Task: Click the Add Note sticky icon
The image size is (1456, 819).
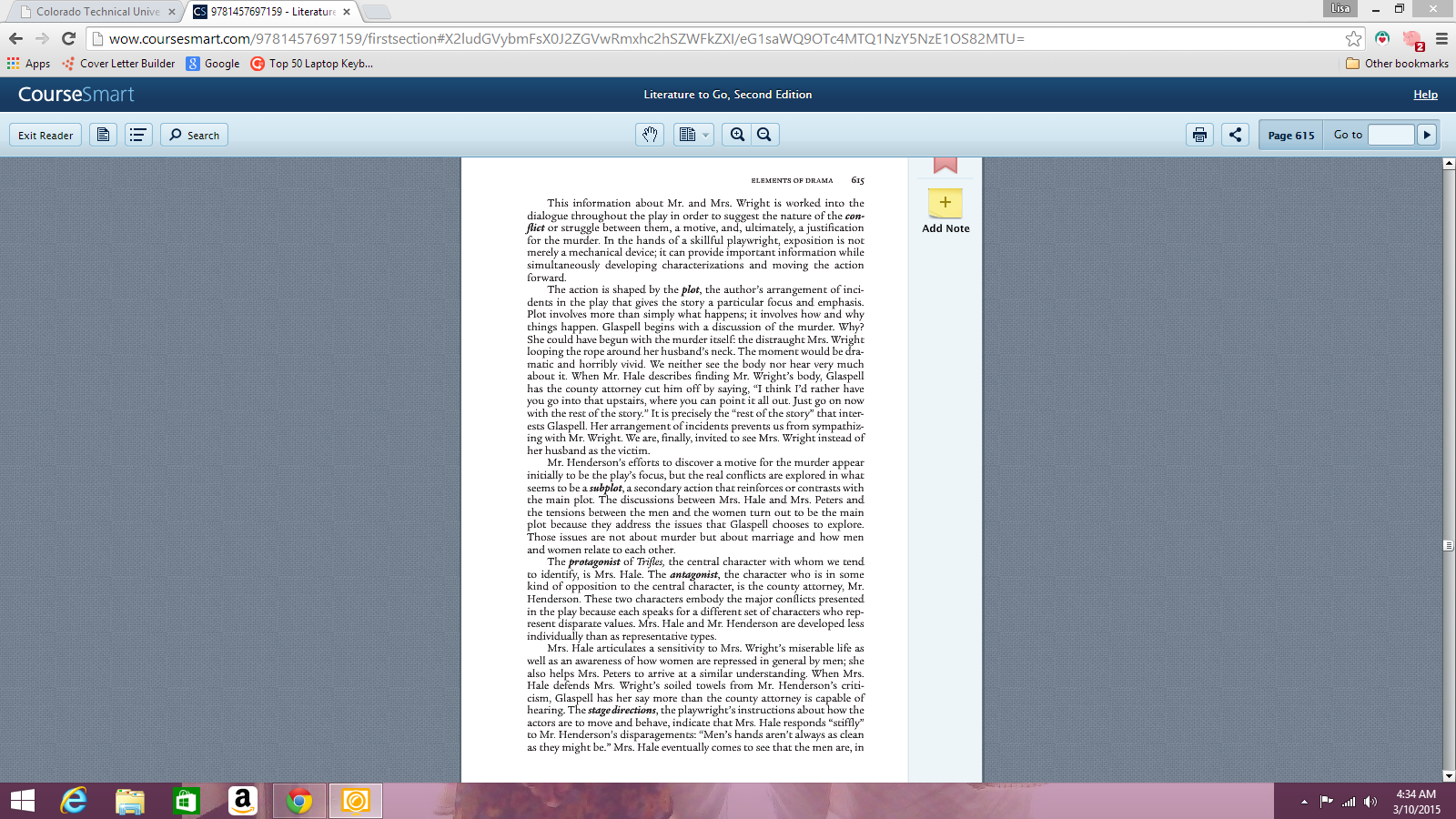Action: [x=945, y=203]
